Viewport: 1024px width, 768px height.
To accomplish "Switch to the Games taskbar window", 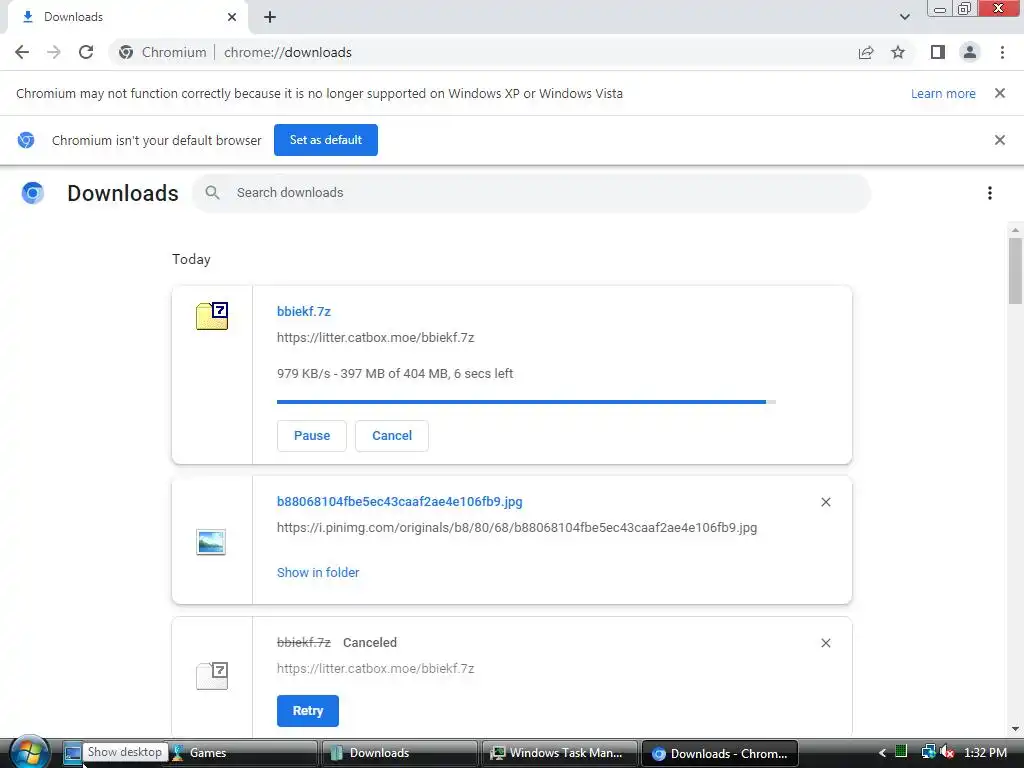I will click(244, 753).
